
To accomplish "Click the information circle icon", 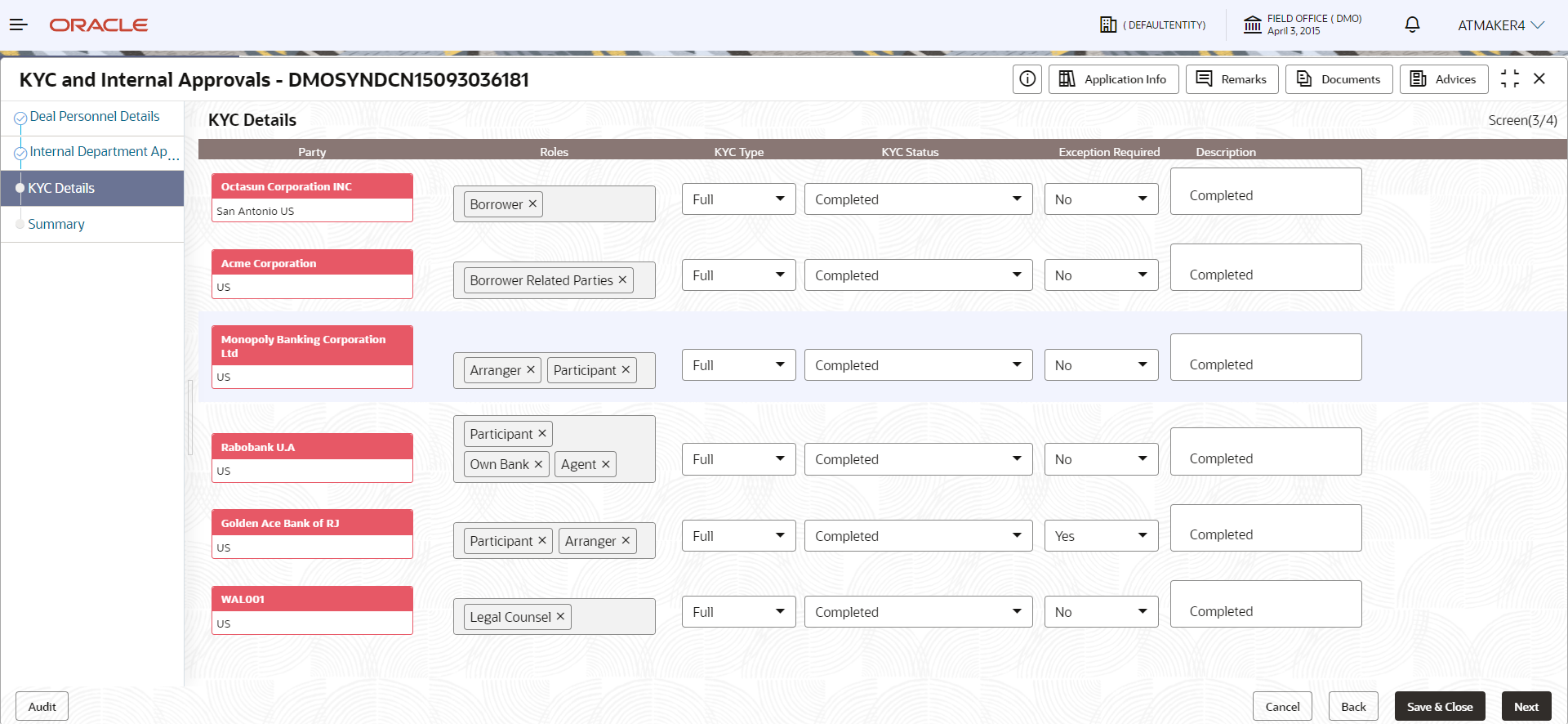I will pos(1027,79).
